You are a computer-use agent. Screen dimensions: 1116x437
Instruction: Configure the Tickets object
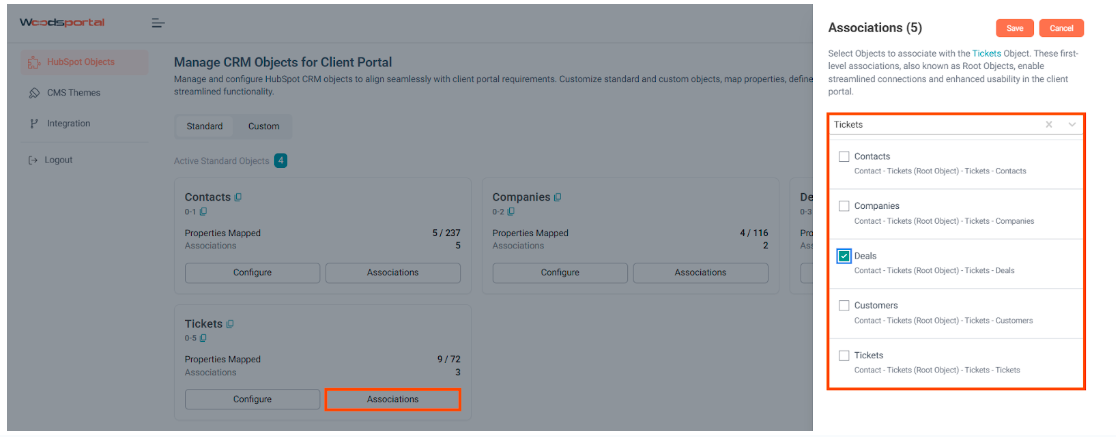253,399
